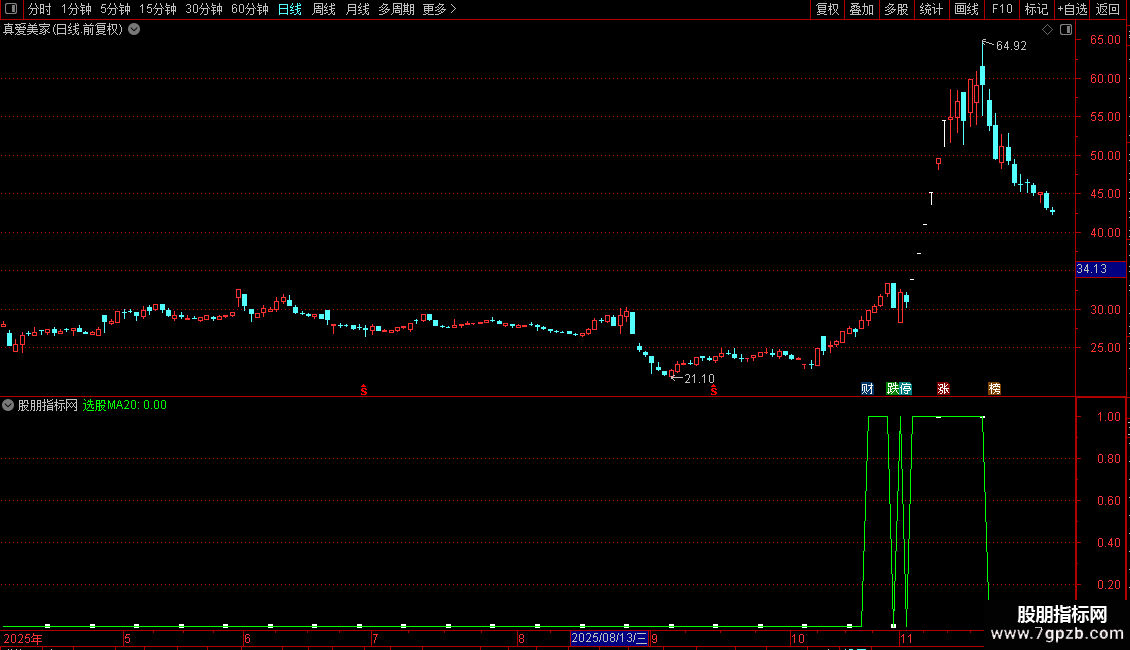1130x650 pixels.
Task: Open F10 company info
Action: [x=1002, y=9]
